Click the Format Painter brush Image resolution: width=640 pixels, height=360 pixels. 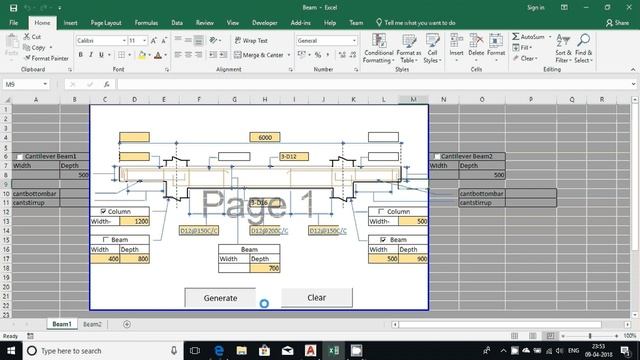tap(27, 58)
